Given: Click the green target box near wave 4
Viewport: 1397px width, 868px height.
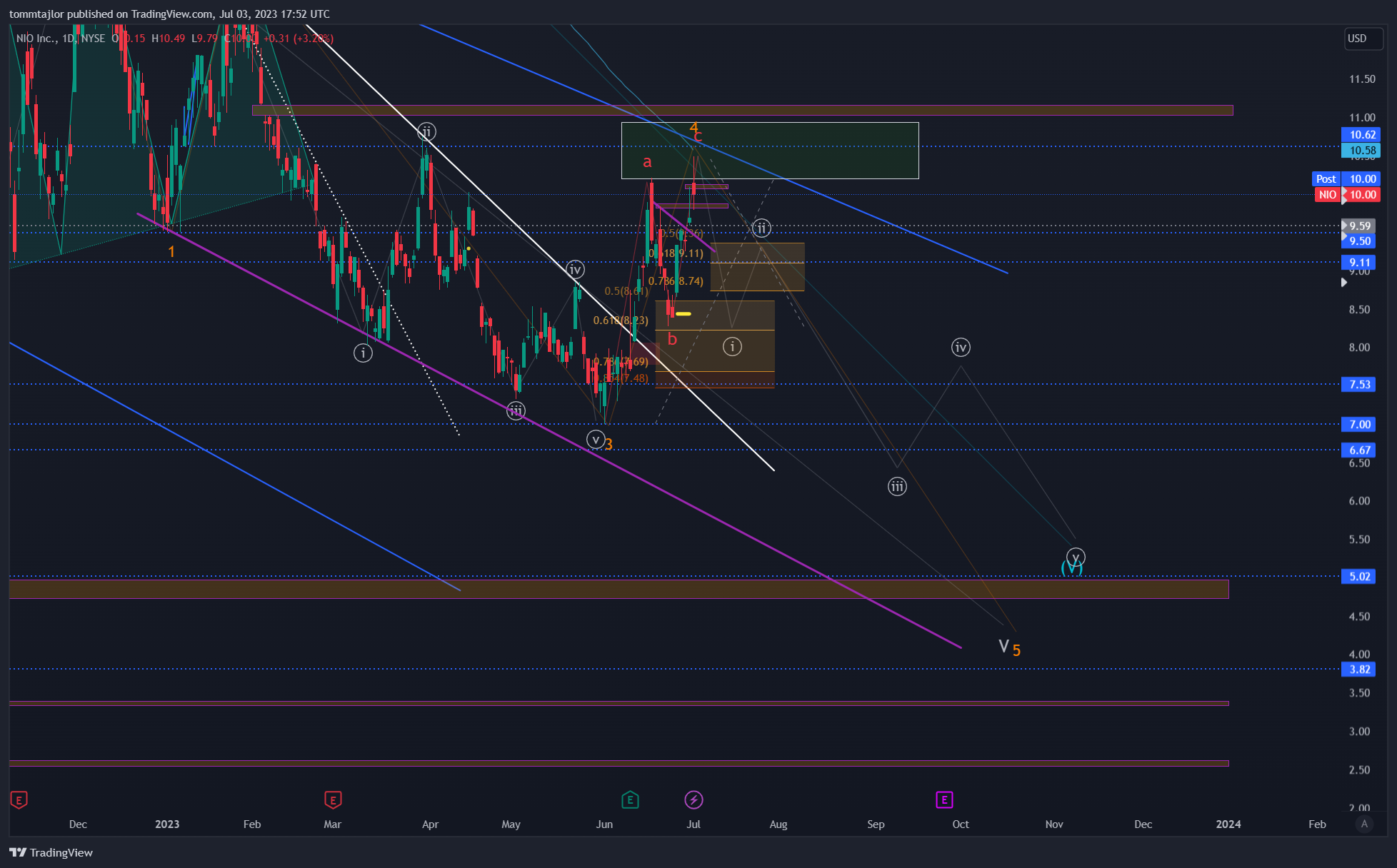Looking at the screenshot, I should pyautogui.click(x=770, y=151).
